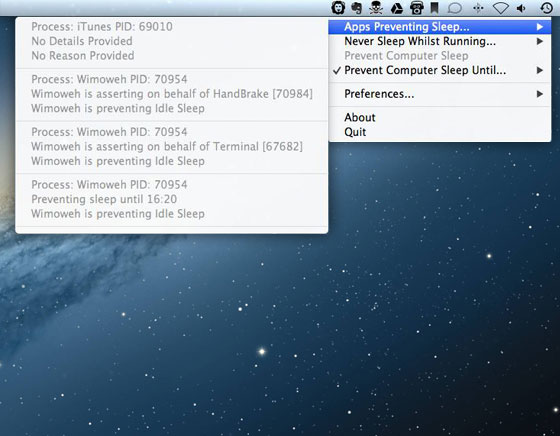The image size is (560, 436).
Task: Open the speech bubble Messages menu bar icon
Action: (455, 8)
